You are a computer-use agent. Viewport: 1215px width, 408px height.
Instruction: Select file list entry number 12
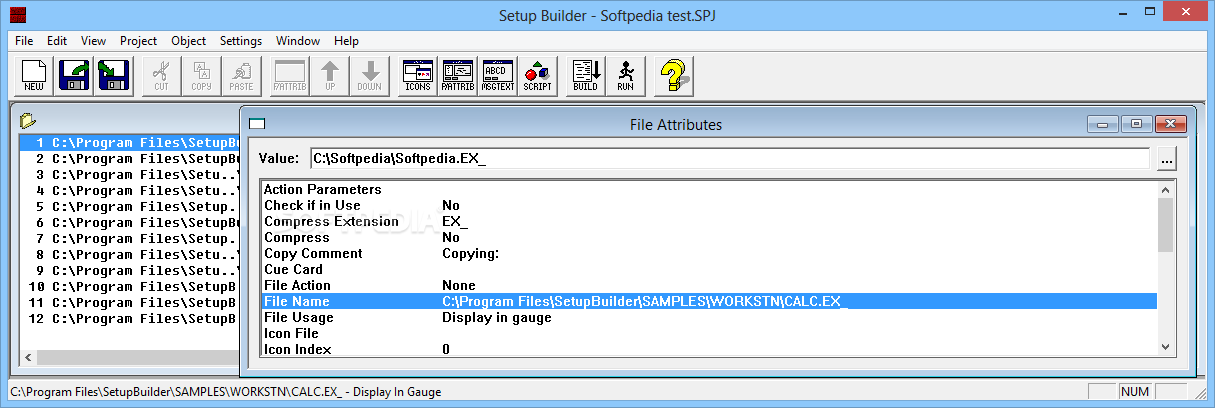tap(130, 318)
